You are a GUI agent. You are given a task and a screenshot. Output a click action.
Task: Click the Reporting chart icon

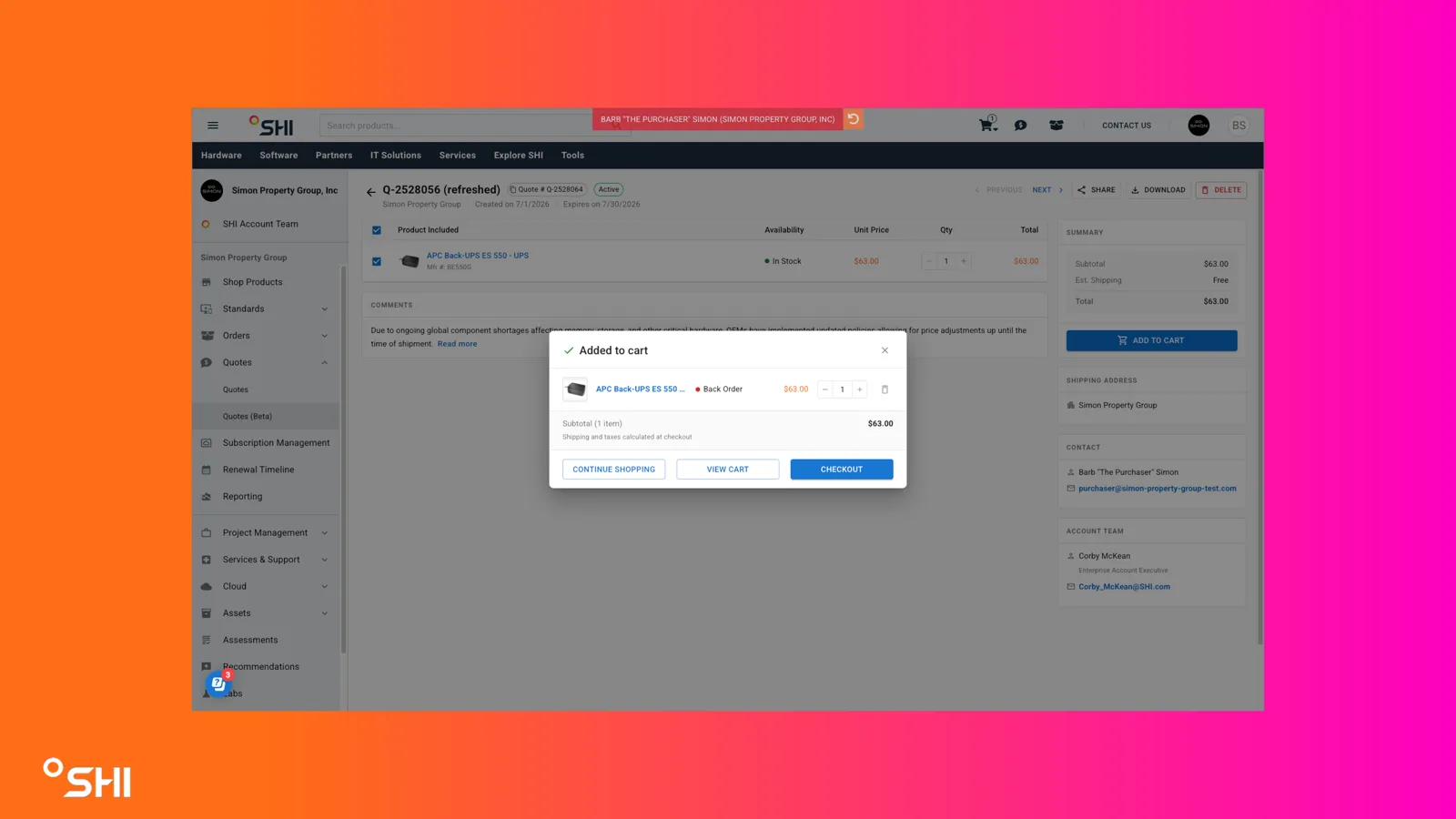[207, 497]
